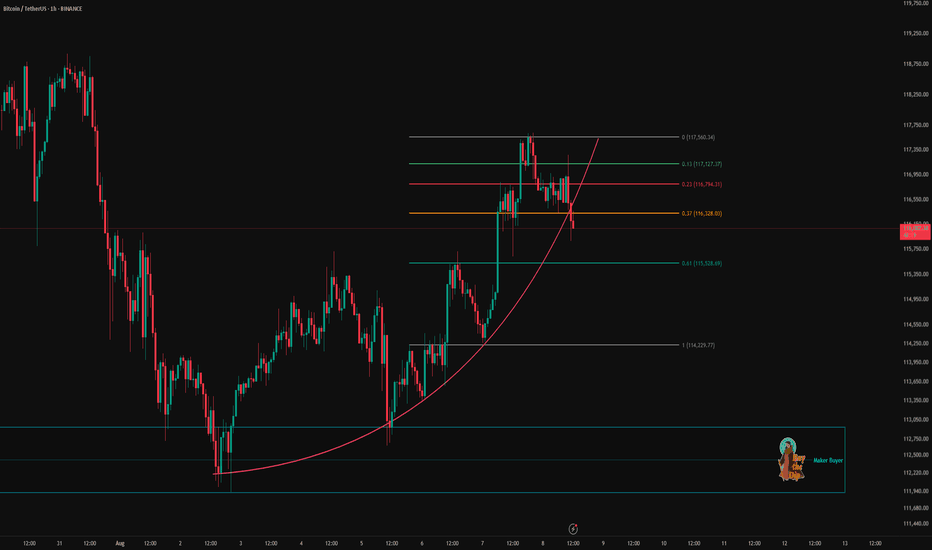Click the 'Maker Buyer' zone label
The width and height of the screenshot is (932, 550).
(828, 460)
